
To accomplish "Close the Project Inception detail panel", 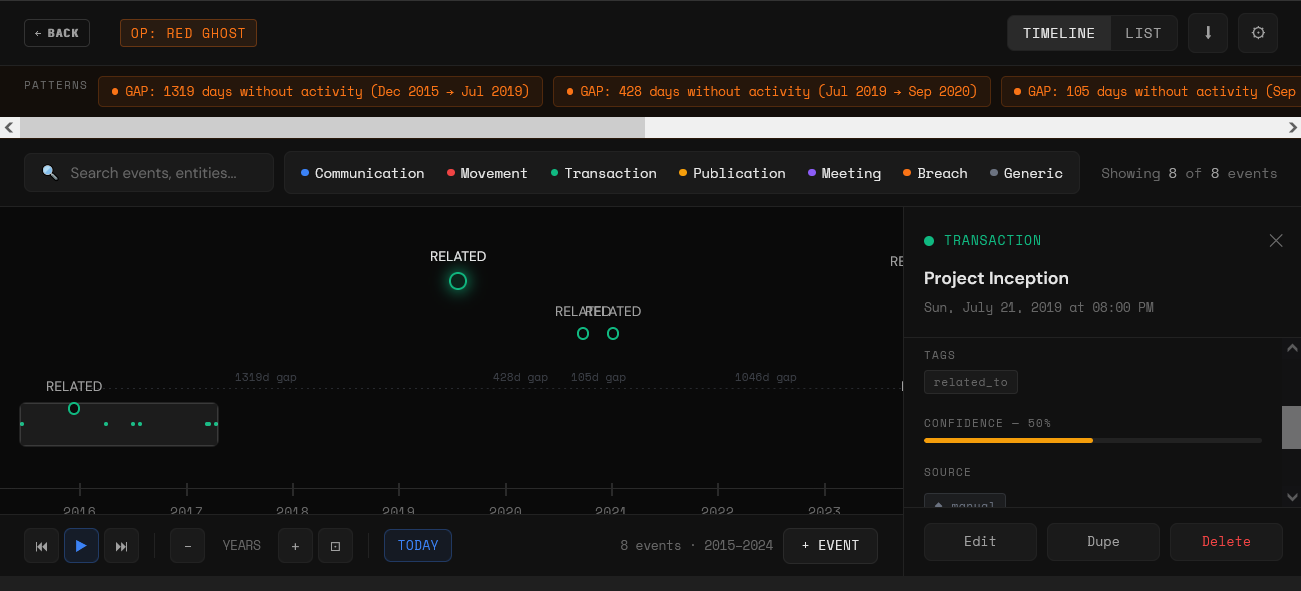I will pos(1275,240).
